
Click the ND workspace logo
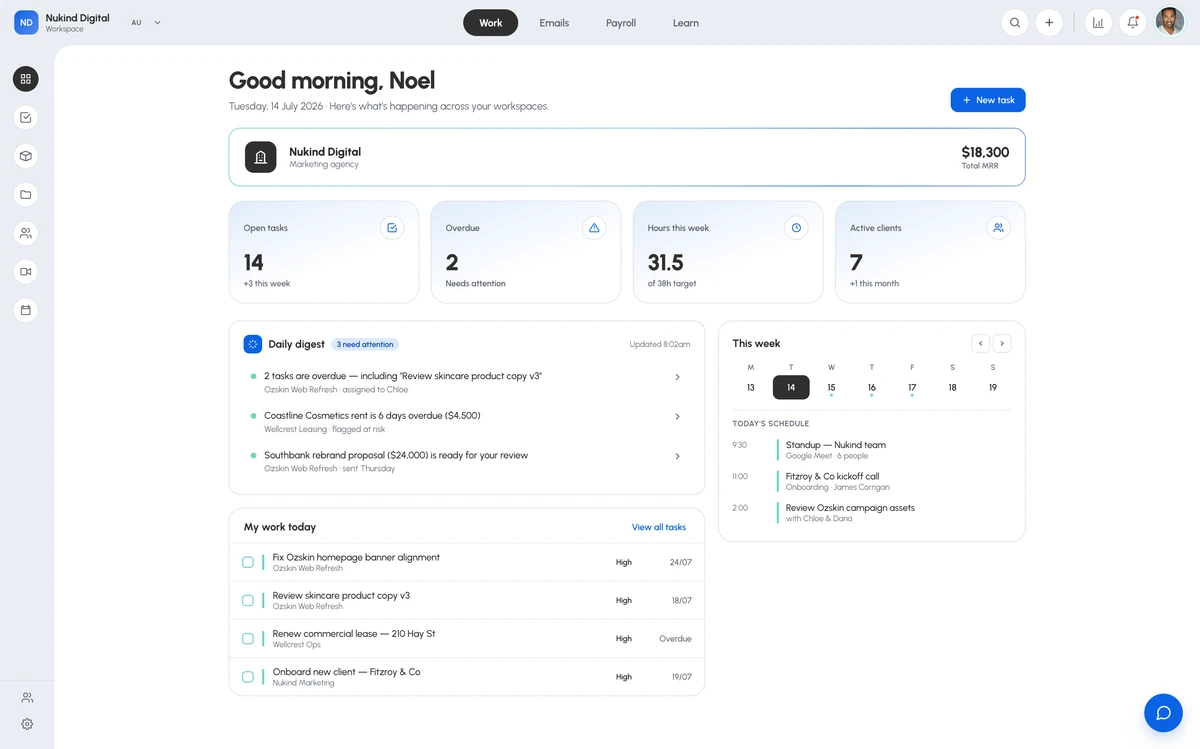coord(26,22)
